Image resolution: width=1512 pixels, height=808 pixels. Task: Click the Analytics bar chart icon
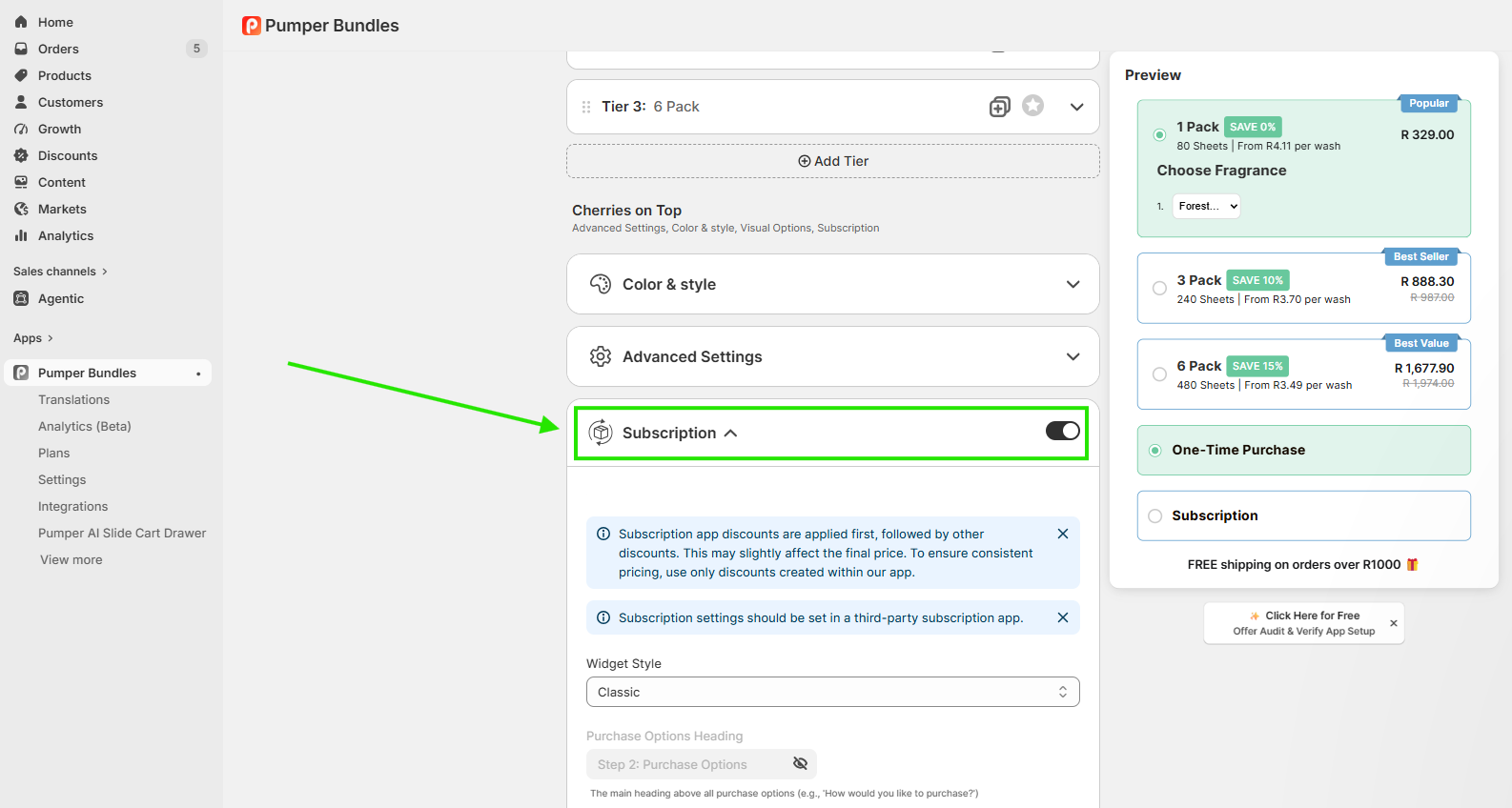click(x=21, y=235)
